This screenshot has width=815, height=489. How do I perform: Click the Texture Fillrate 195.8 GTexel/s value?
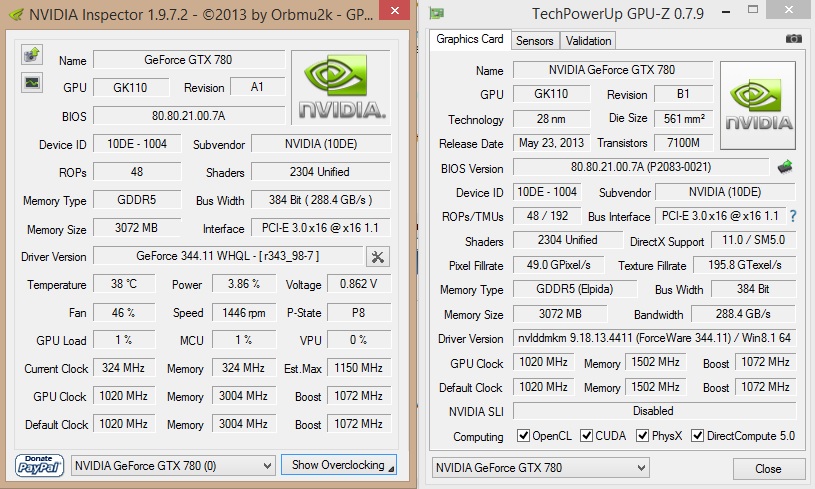pos(745,265)
